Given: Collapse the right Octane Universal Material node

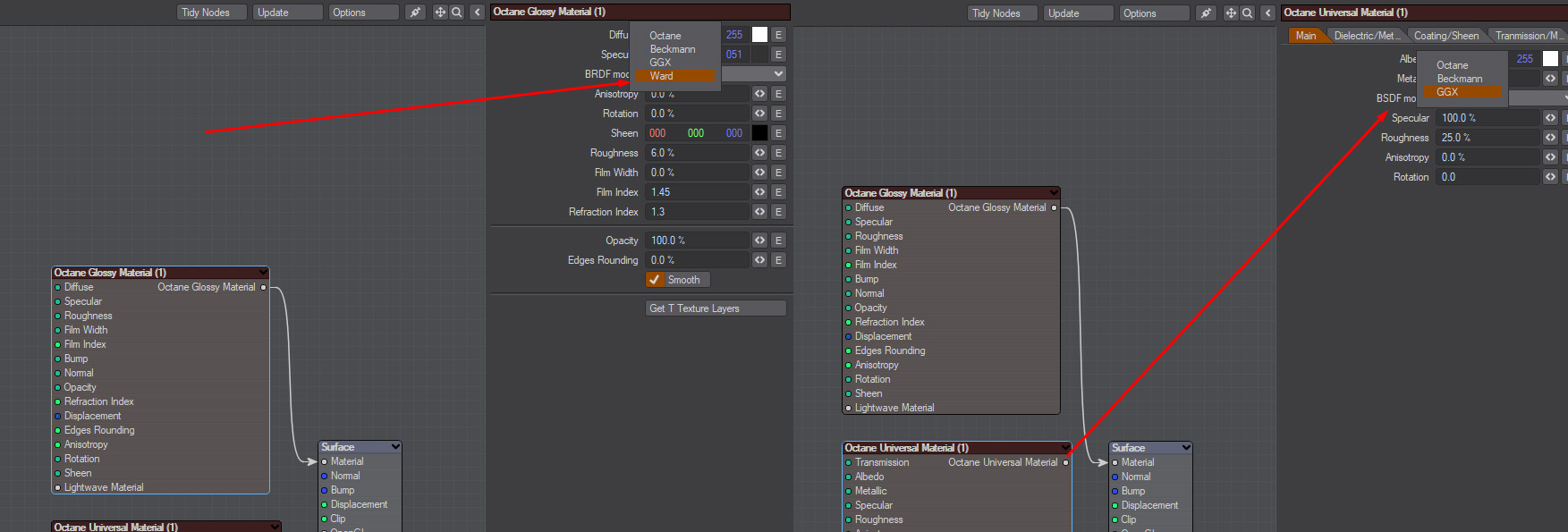Looking at the screenshot, I should [x=1064, y=448].
